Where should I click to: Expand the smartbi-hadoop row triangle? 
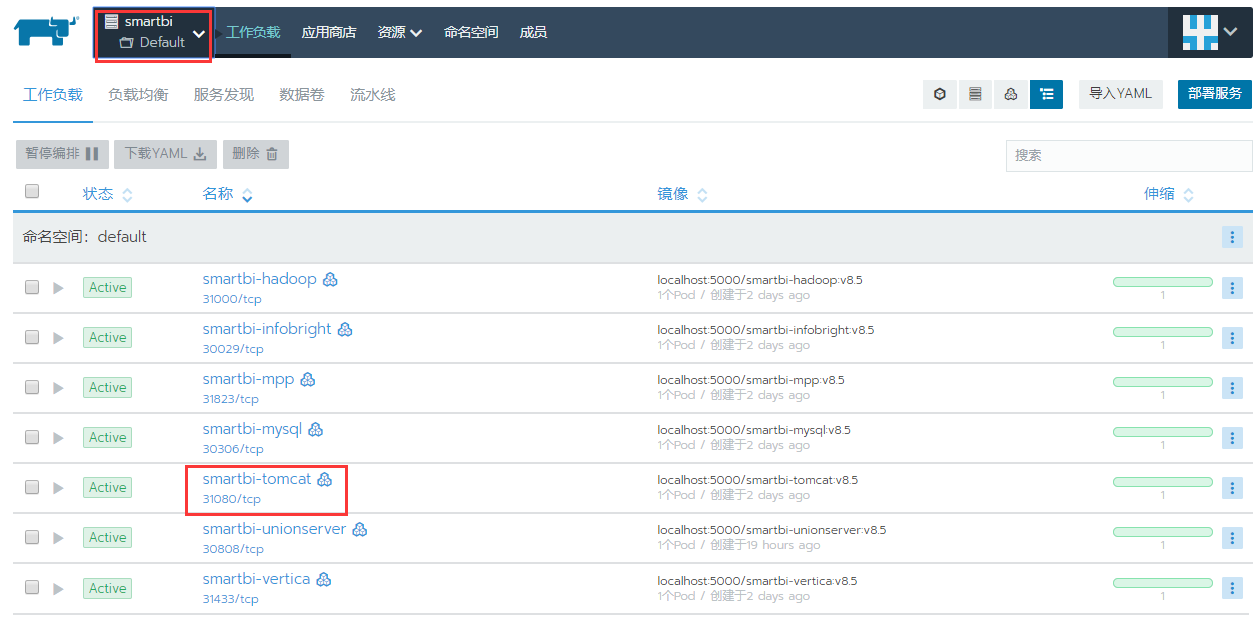[58, 288]
